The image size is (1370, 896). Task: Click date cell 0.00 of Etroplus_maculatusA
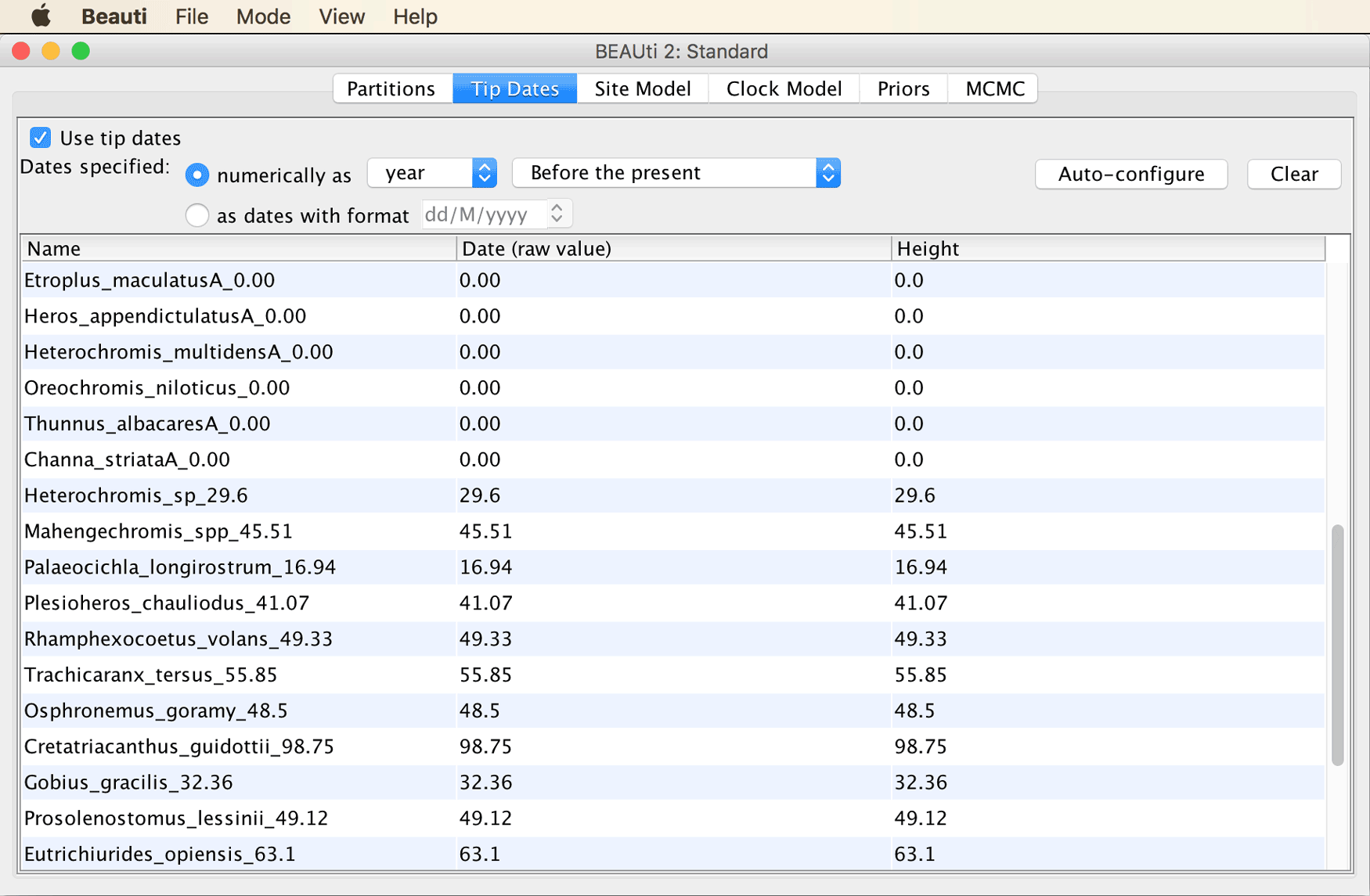(x=673, y=280)
